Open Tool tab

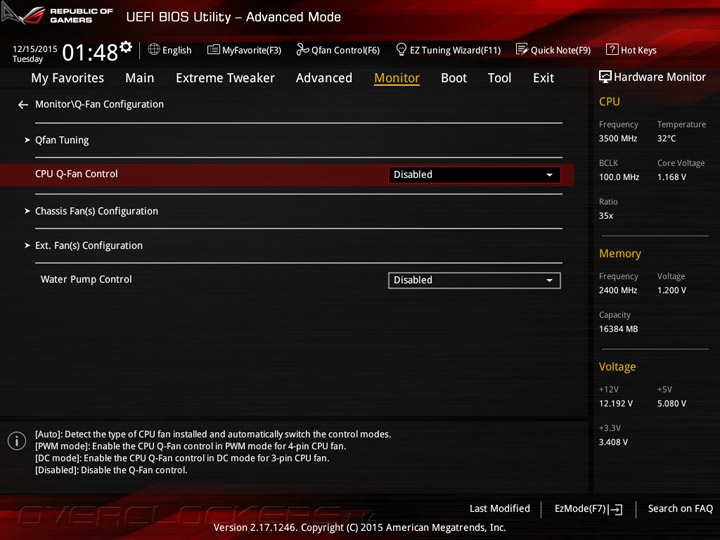499,78
